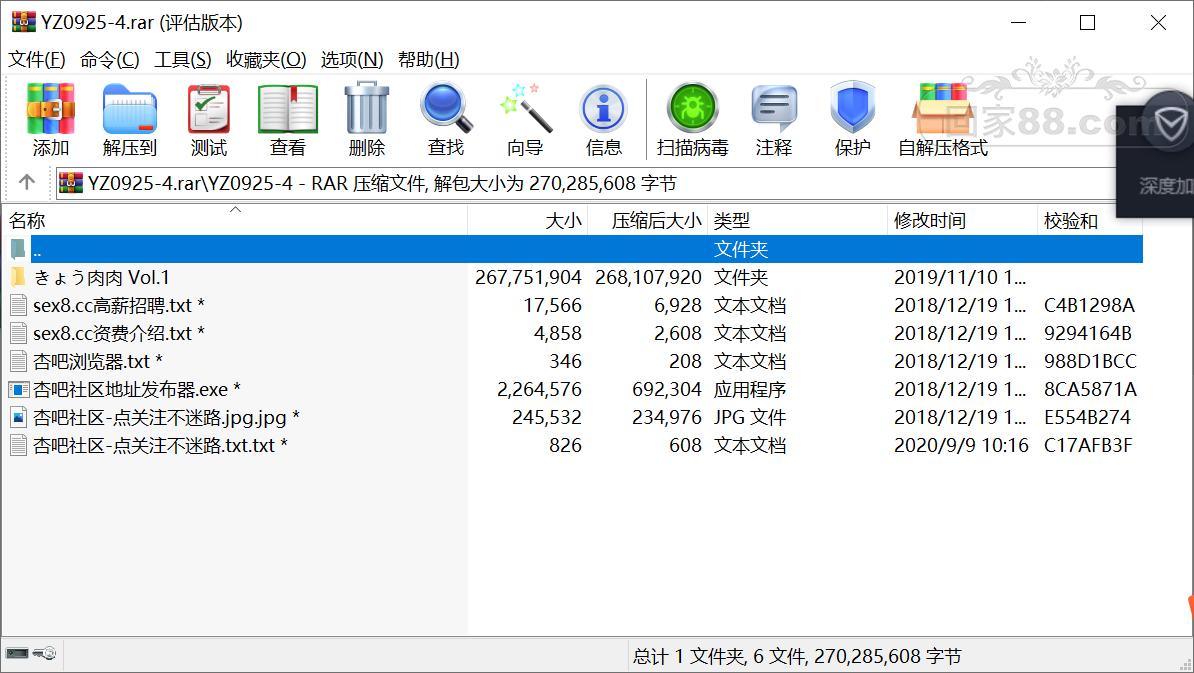Open the 选项(N) menu

[352, 59]
